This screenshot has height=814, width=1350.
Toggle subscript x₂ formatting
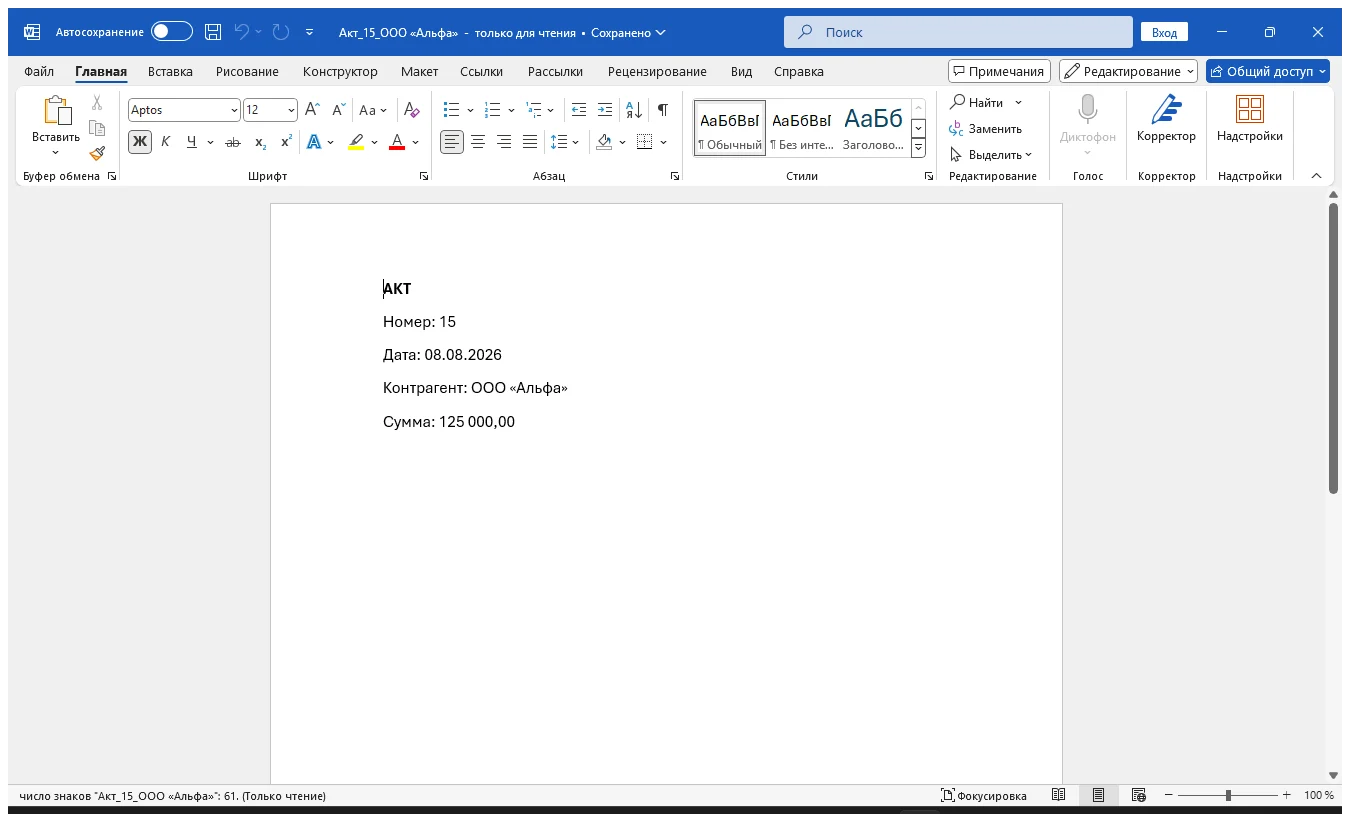click(x=260, y=142)
